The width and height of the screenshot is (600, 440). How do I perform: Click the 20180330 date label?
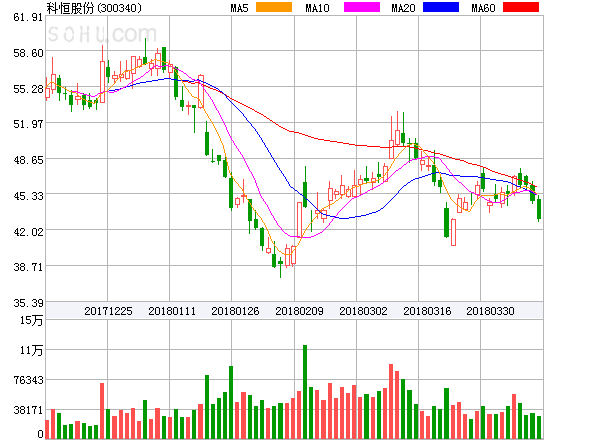[x=490, y=311]
